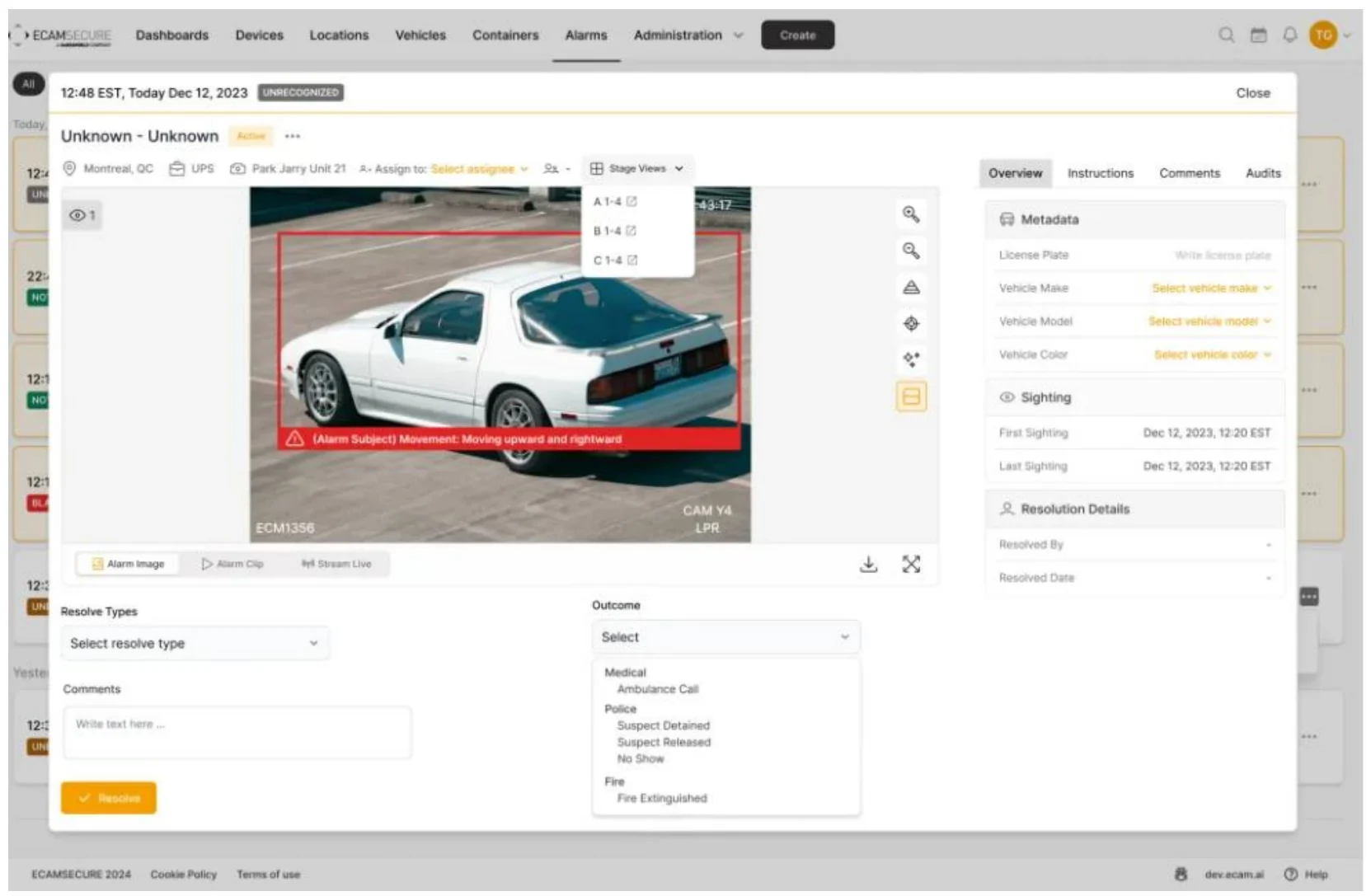Click the UPS client briefcase icon

click(x=176, y=168)
